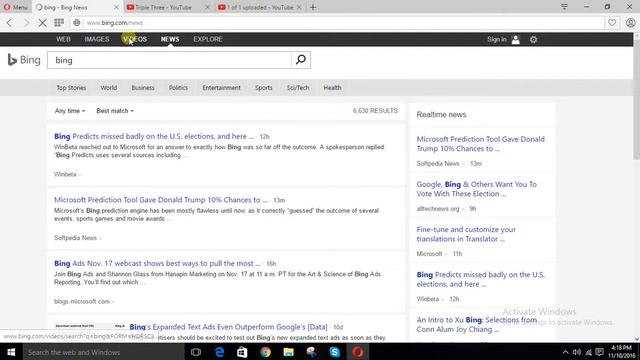Viewport: 640px width, 360px height.
Task: Switch to Triple Three - YouTube tab
Action: pyautogui.click(x=163, y=7)
